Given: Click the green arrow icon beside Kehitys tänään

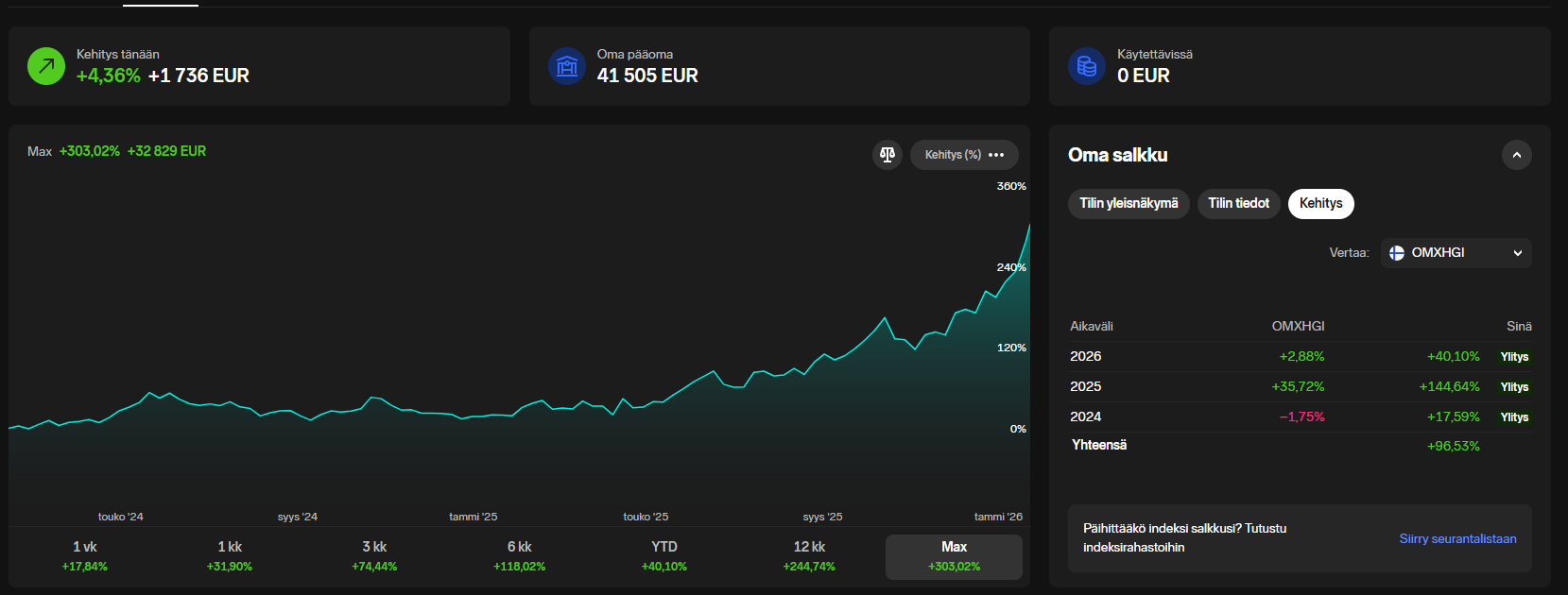Looking at the screenshot, I should [x=46, y=66].
